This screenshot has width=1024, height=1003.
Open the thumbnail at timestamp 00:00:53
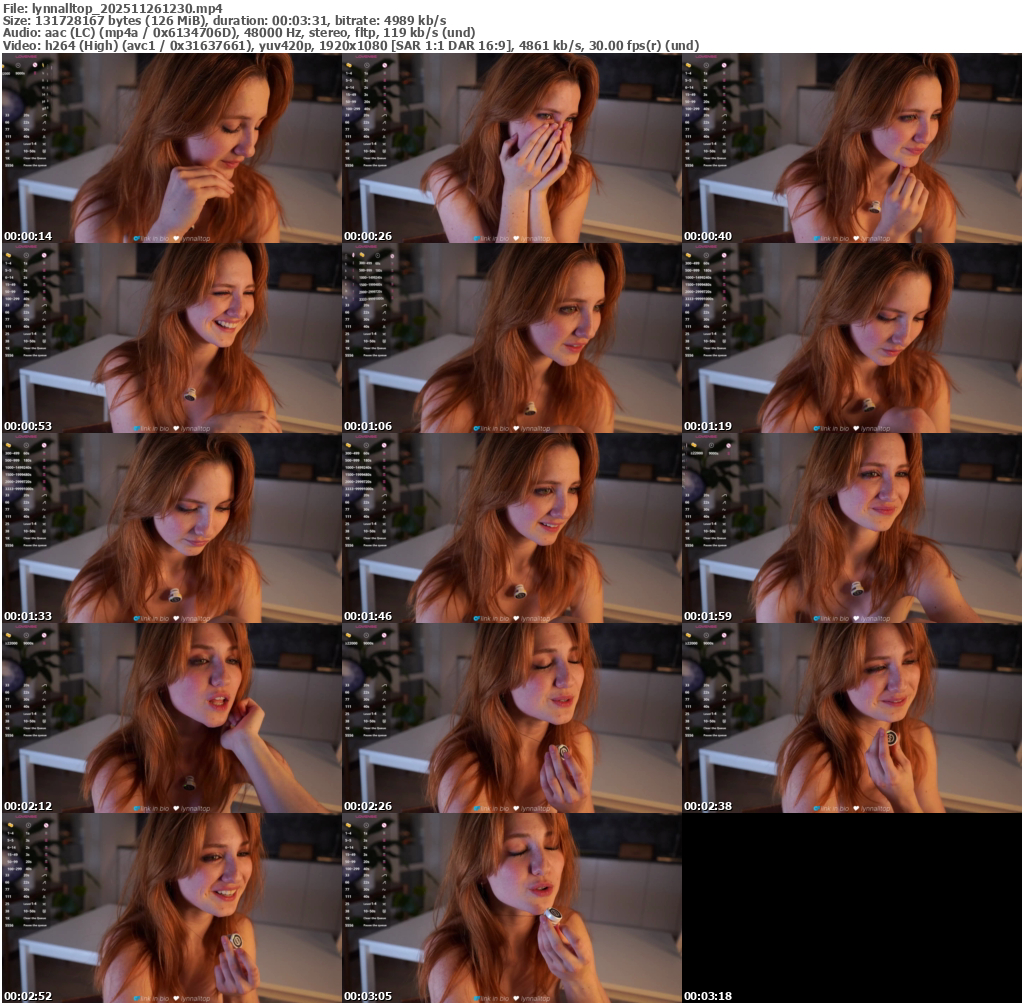[171, 338]
